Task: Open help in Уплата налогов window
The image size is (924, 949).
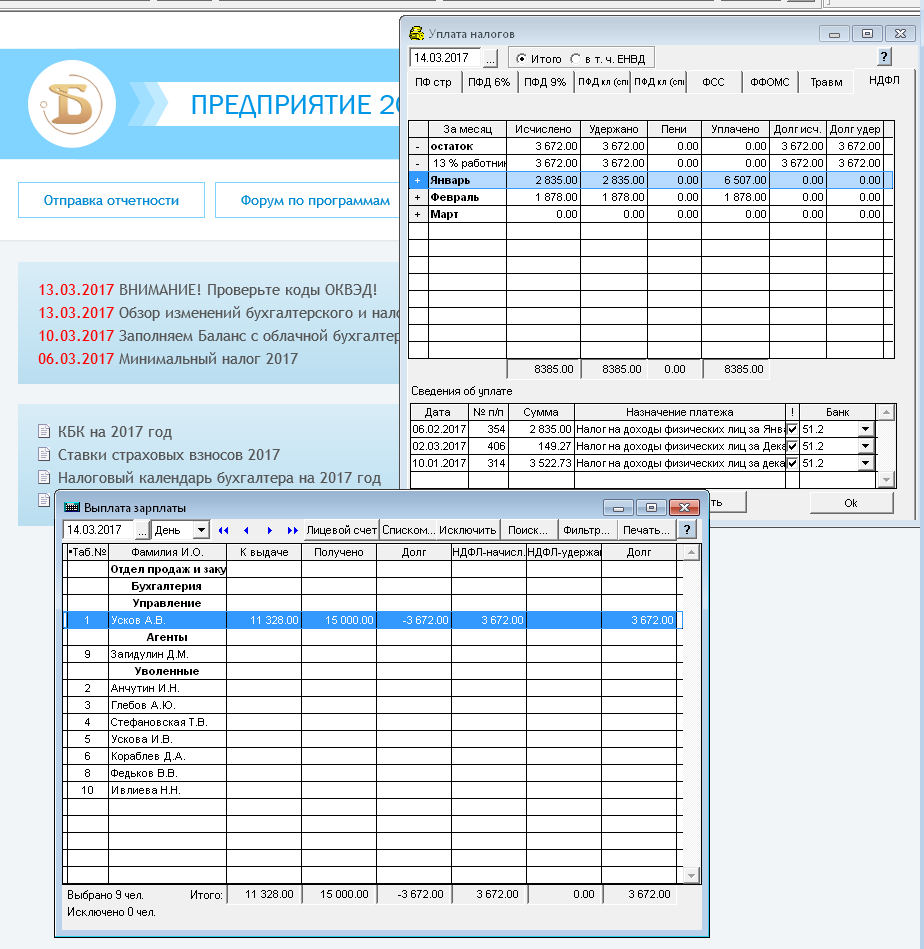Action: pyautogui.click(x=884, y=57)
